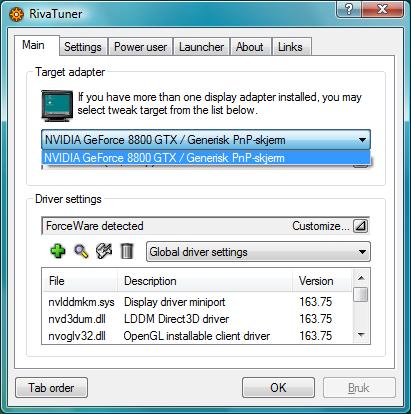The image size is (411, 414).
Task: Click the Customize triangle button
Action: 360,226
